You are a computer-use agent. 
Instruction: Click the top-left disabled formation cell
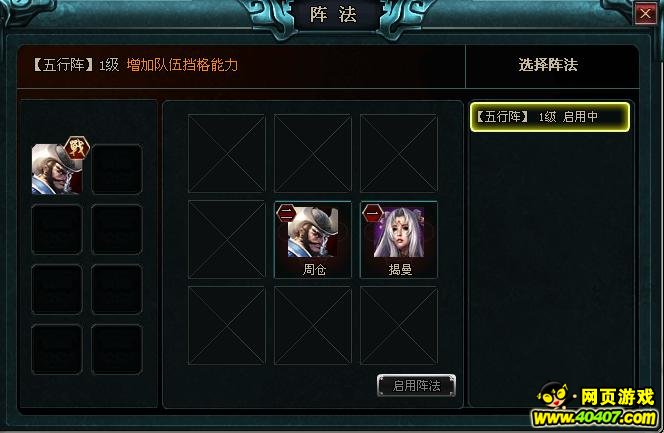tap(227, 153)
